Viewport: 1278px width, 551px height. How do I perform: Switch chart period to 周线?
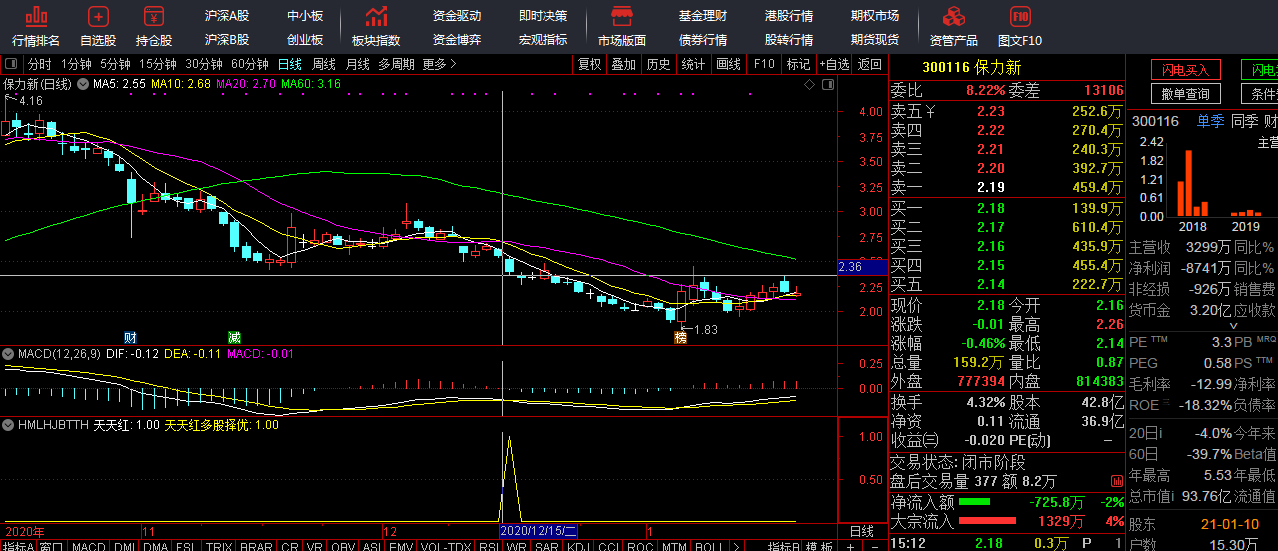click(x=324, y=64)
